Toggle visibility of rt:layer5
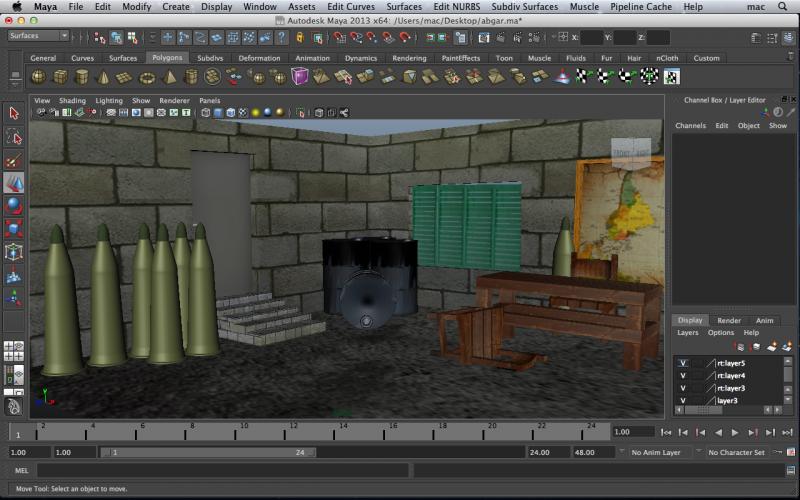 [x=683, y=363]
